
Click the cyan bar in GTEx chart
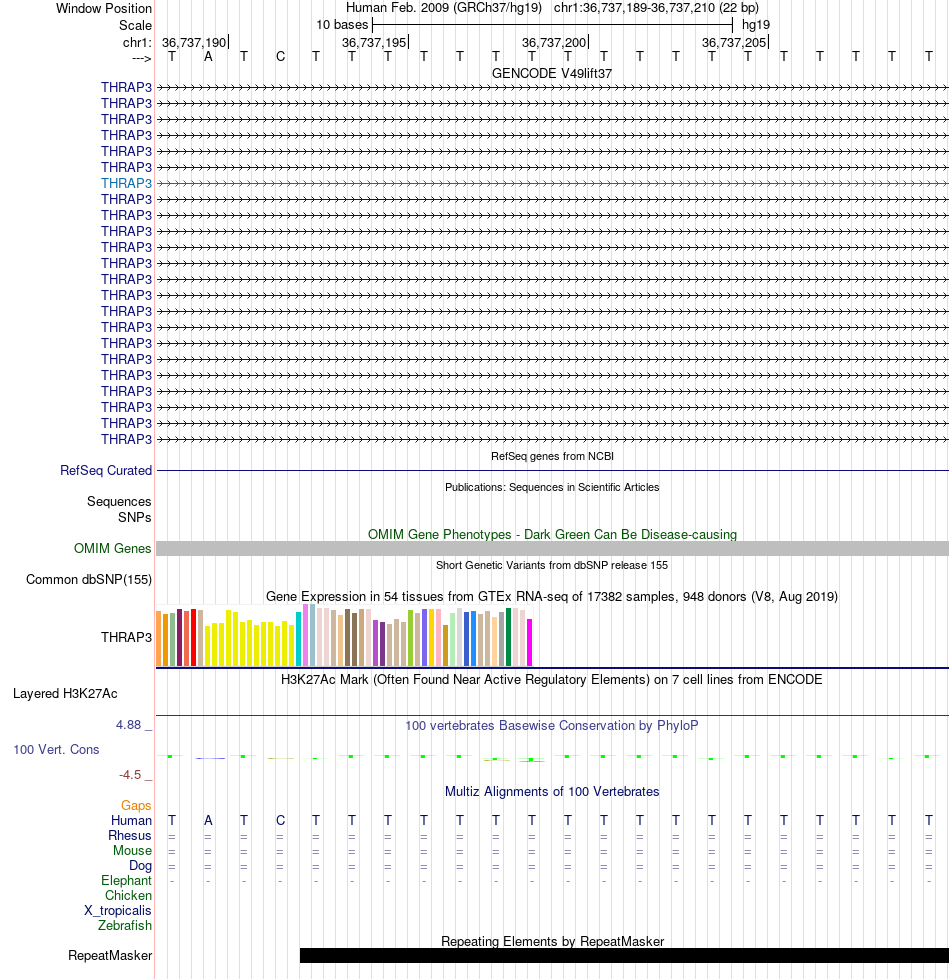point(298,639)
